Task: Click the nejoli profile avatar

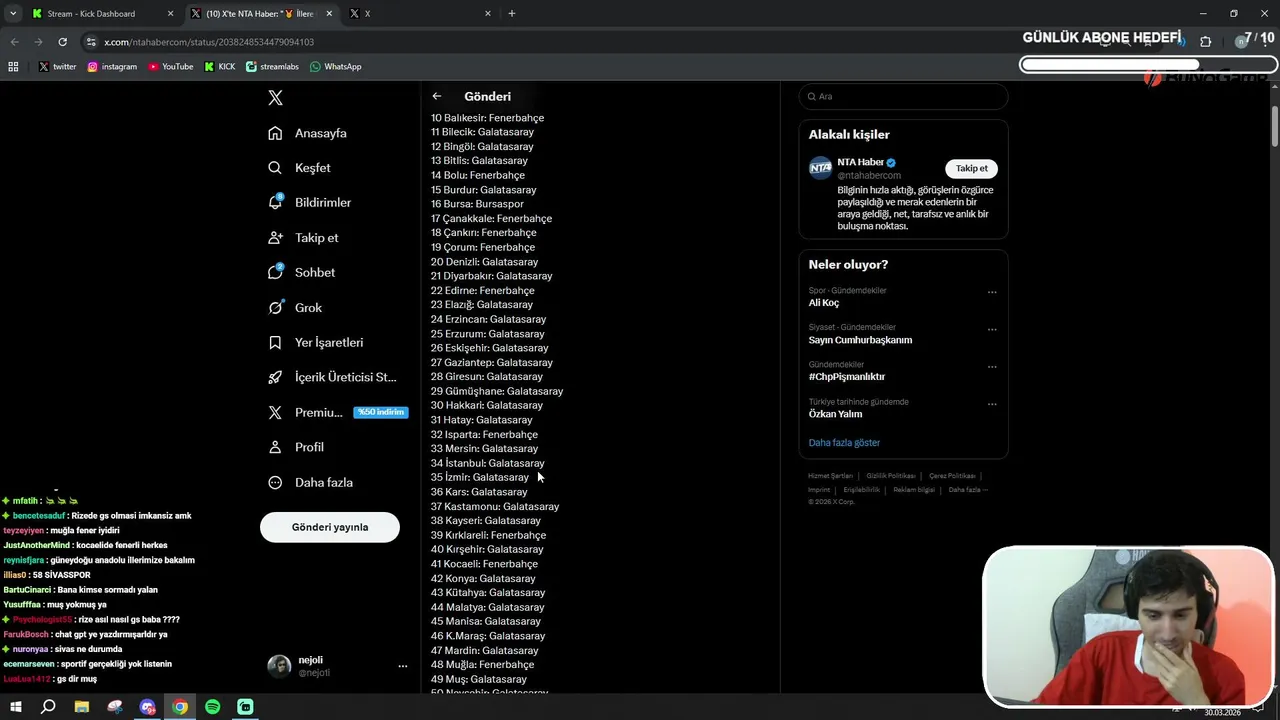Action: [279, 666]
